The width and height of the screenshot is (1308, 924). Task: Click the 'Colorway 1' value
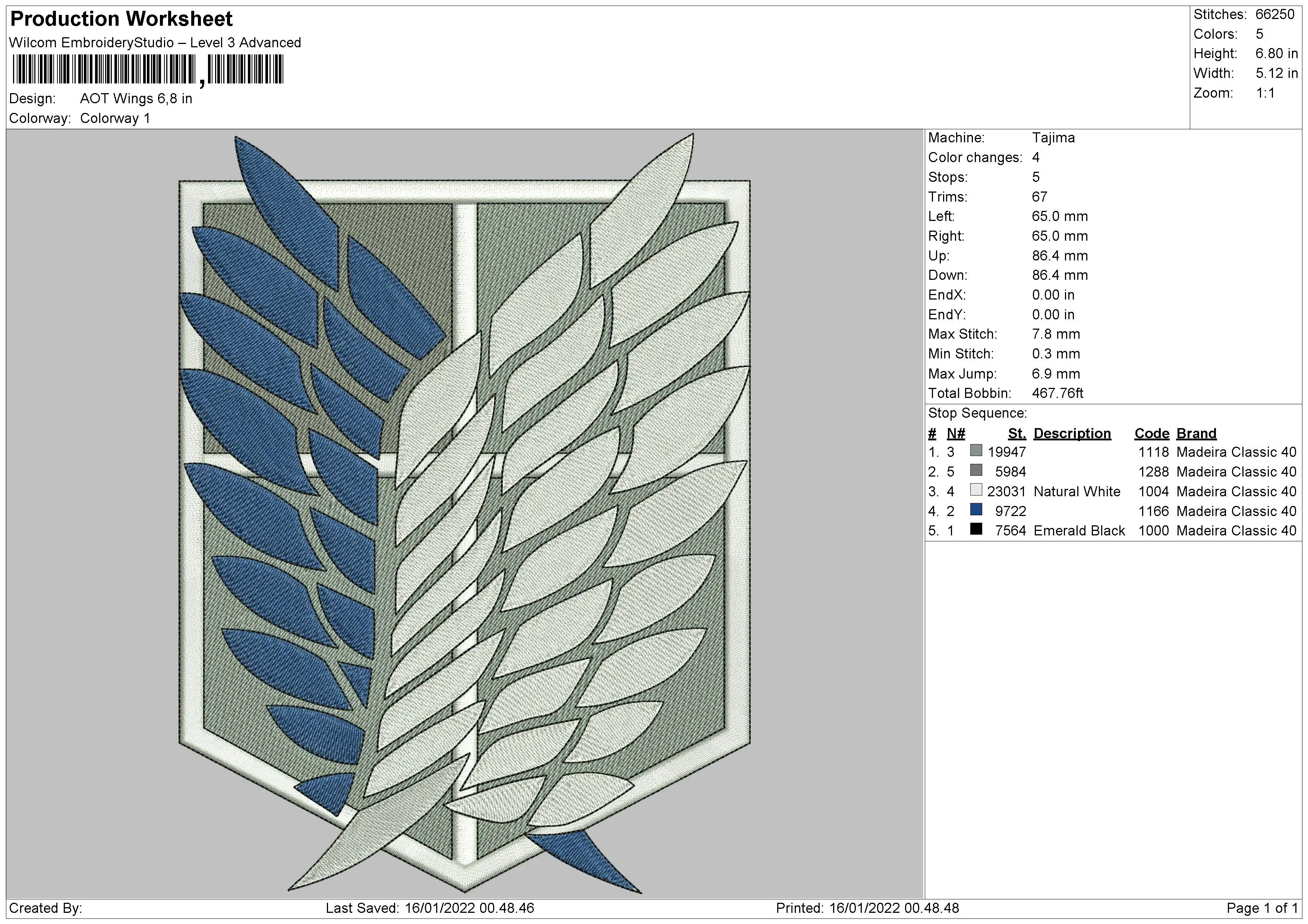click(115, 118)
